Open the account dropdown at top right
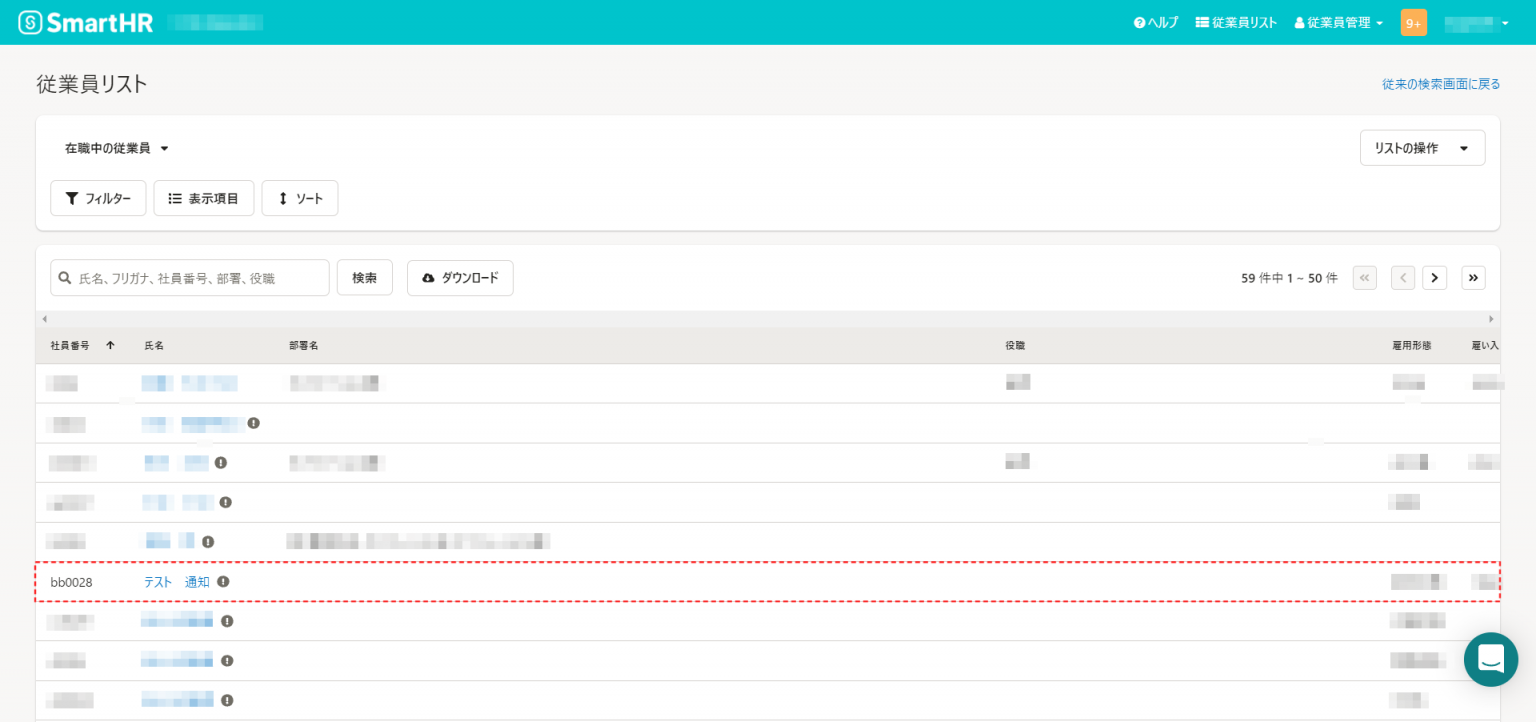The height and width of the screenshot is (722, 1536). coord(1477,22)
